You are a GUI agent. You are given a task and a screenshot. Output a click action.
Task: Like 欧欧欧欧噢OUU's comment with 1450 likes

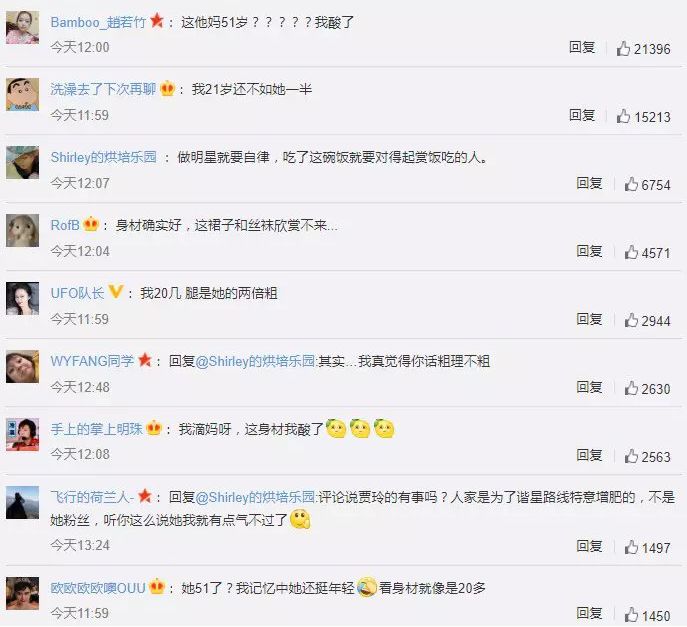(631, 615)
